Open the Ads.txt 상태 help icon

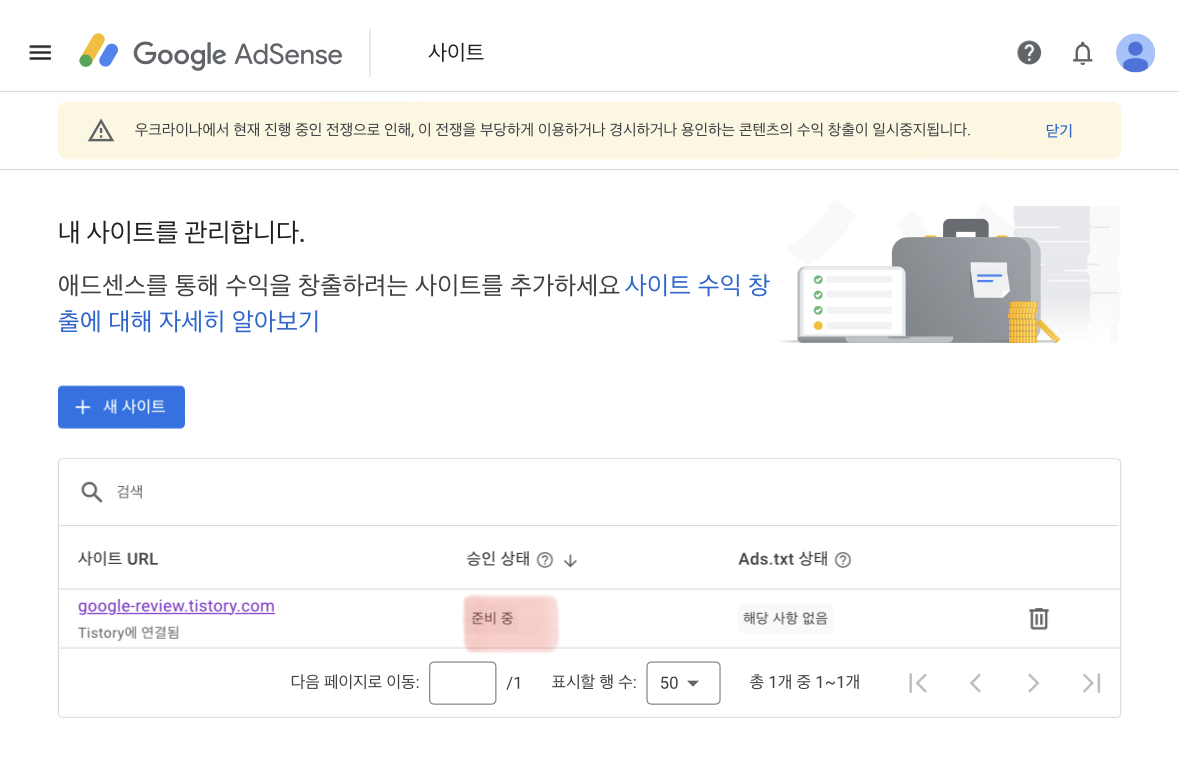tap(843, 559)
